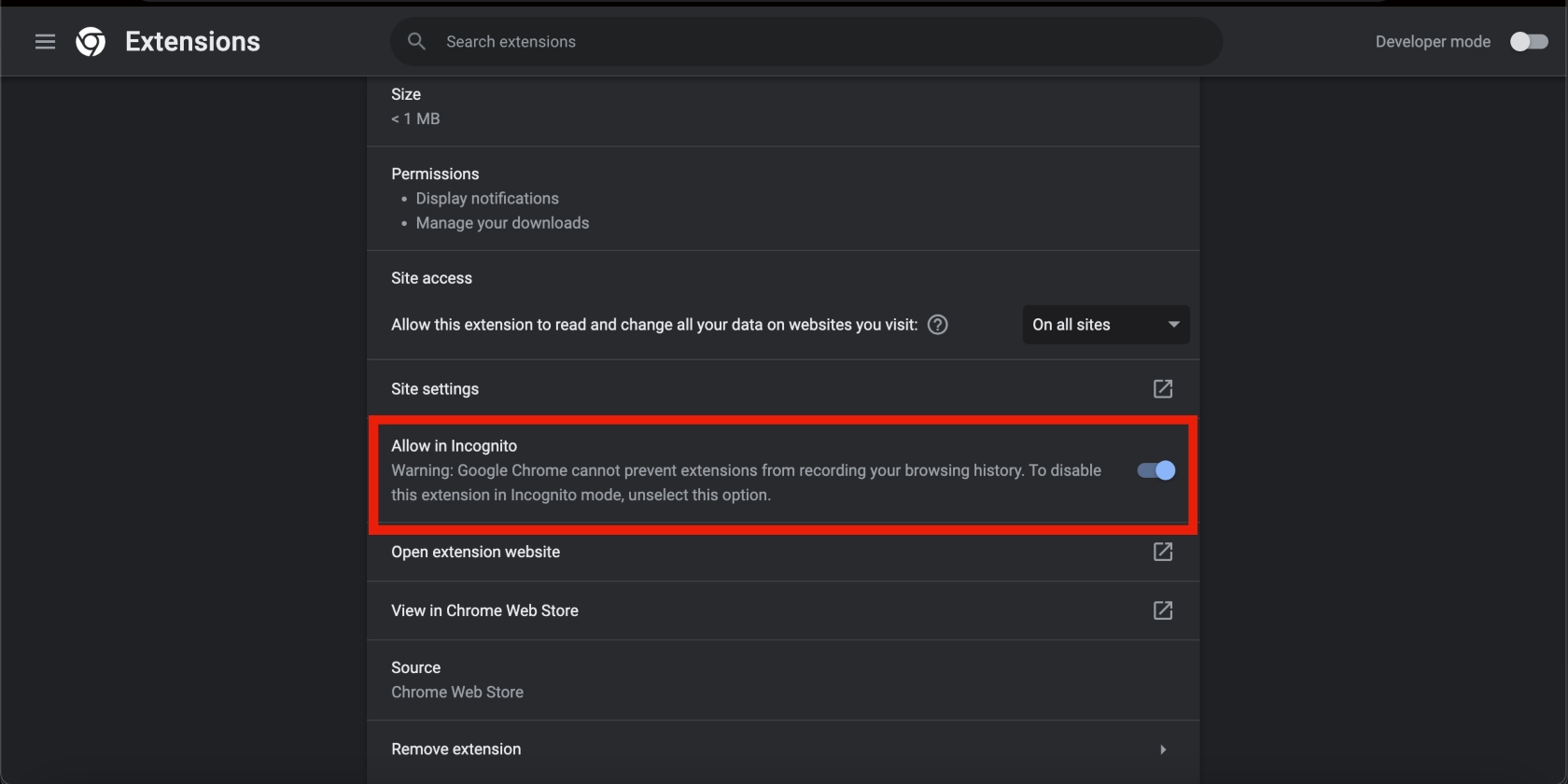The image size is (1568, 784).
Task: Click the Size heading
Action: pyautogui.click(x=406, y=94)
